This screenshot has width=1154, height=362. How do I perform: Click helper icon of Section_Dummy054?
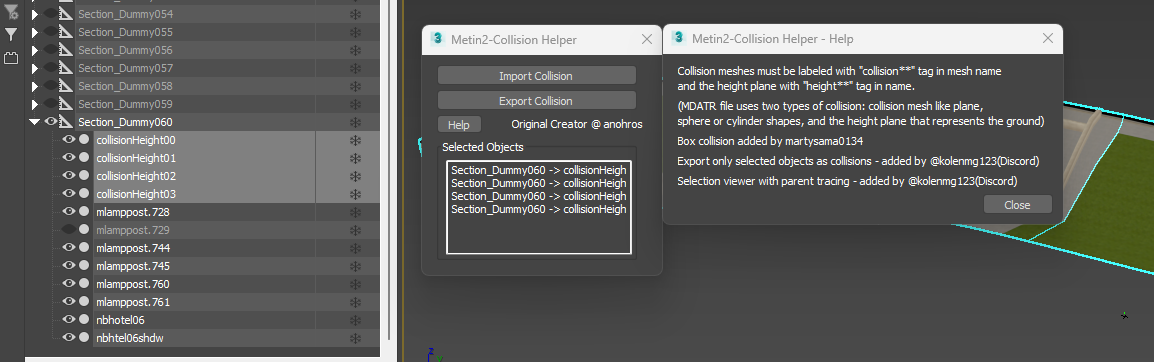click(x=66, y=14)
